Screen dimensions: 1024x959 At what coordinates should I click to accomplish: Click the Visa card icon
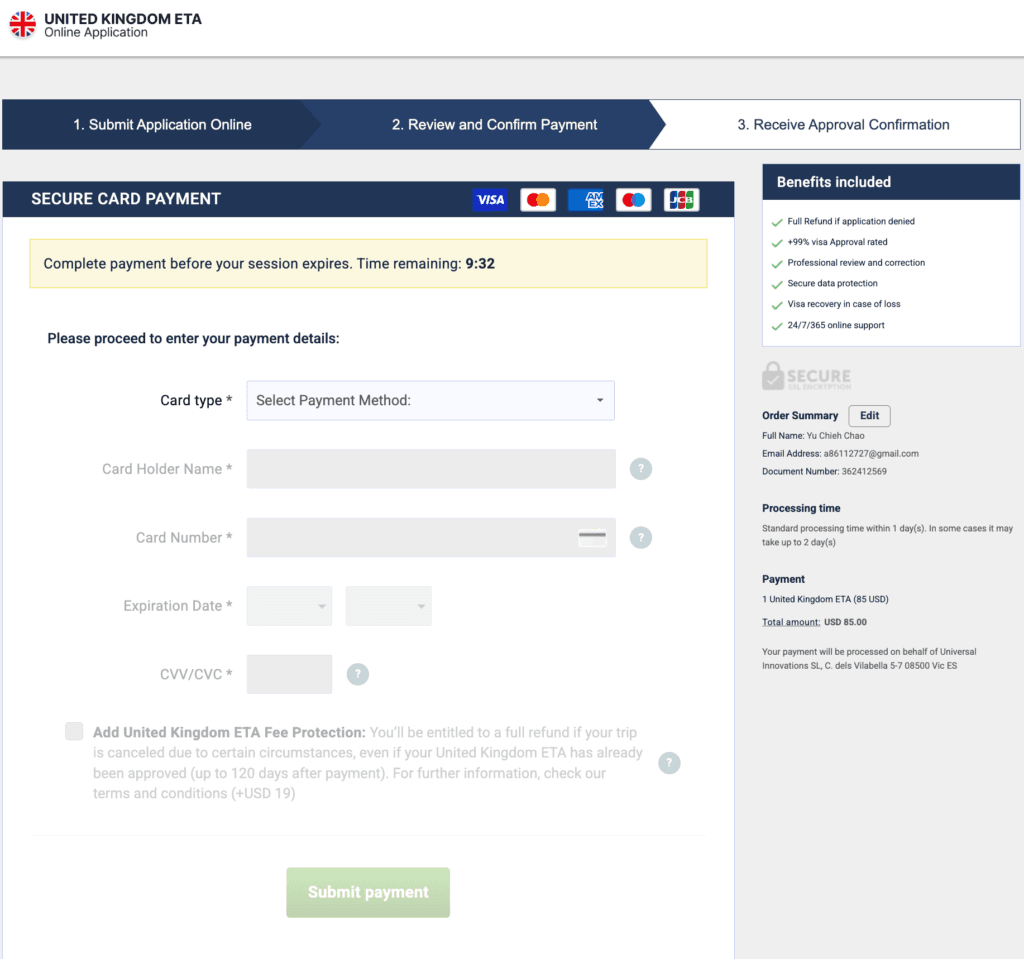tap(490, 200)
